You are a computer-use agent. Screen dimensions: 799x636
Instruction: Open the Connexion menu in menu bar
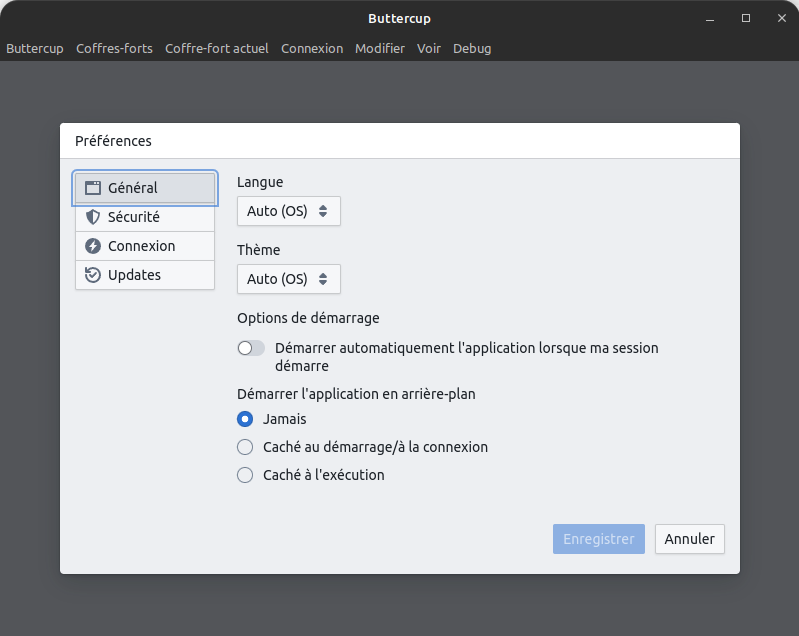tap(312, 48)
